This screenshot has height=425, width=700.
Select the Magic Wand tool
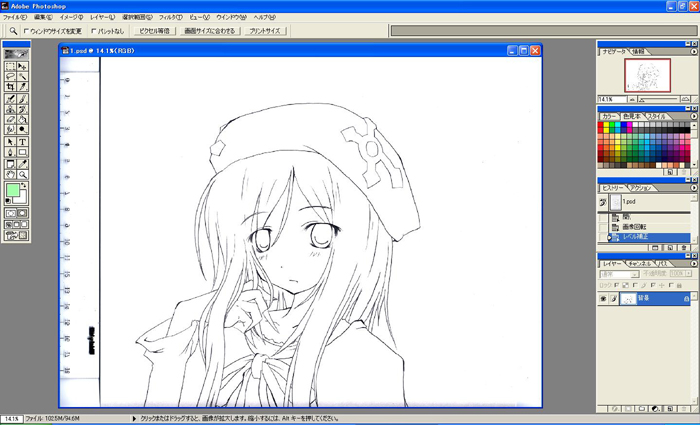pyautogui.click(x=22, y=76)
